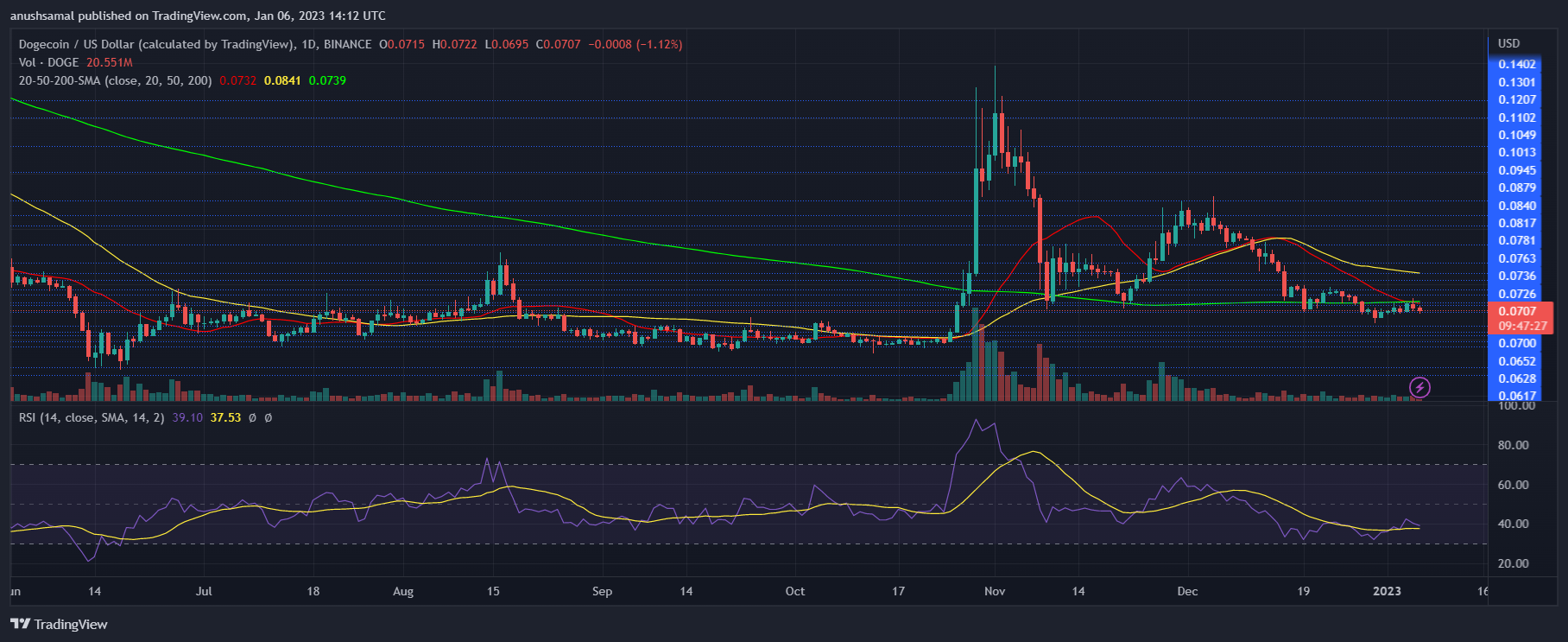Click the TradingView logo at bottom left
The image size is (1568, 642).
click(x=59, y=624)
